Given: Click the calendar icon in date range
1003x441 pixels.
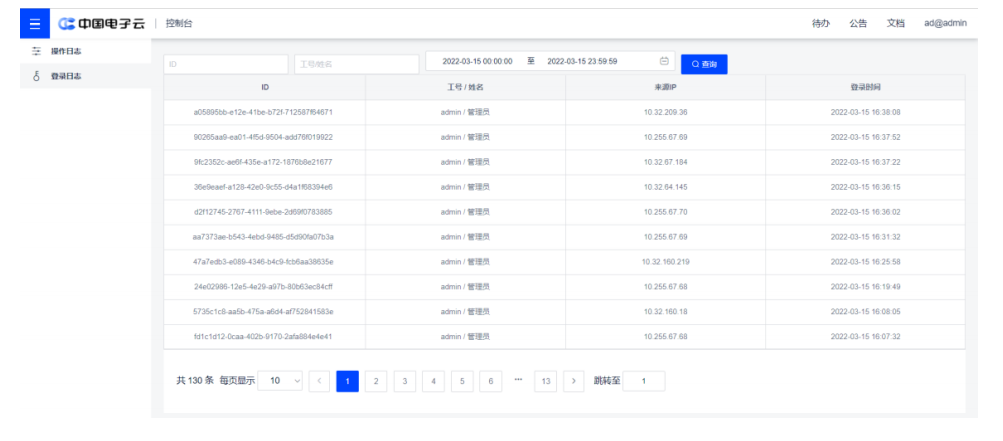Looking at the screenshot, I should point(664,61).
